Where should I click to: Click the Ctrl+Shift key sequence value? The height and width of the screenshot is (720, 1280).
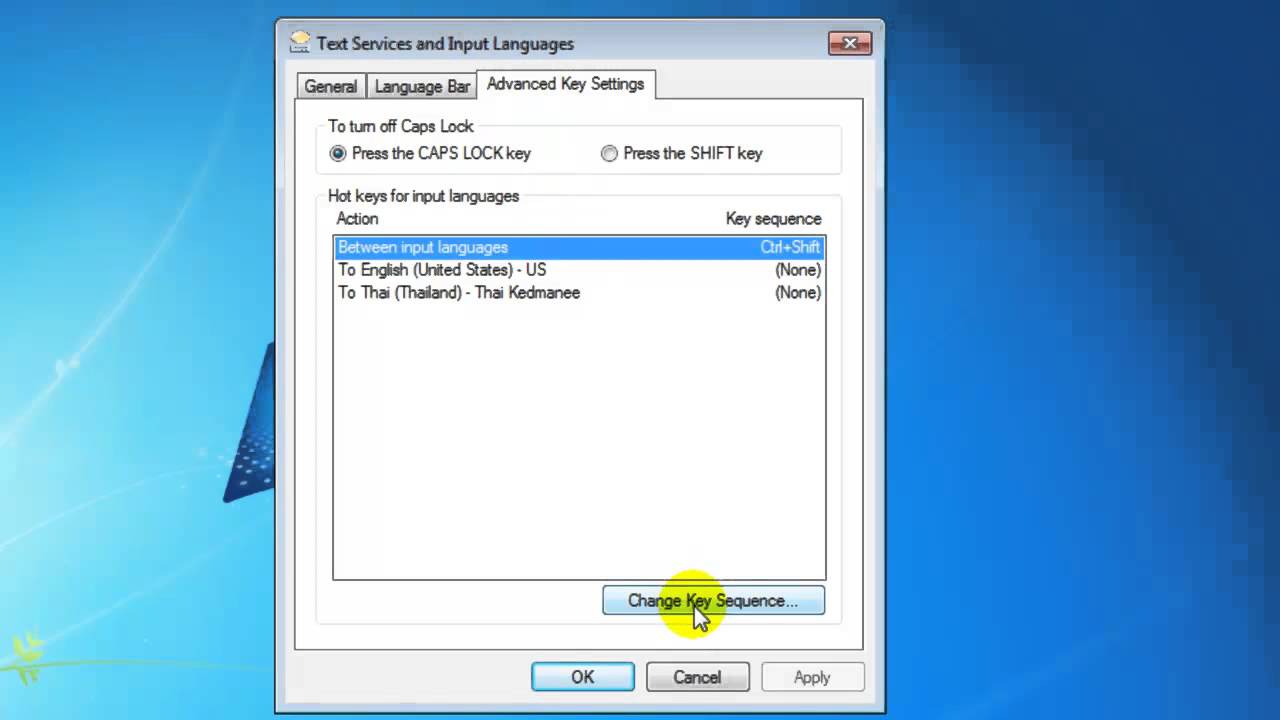[x=790, y=247]
